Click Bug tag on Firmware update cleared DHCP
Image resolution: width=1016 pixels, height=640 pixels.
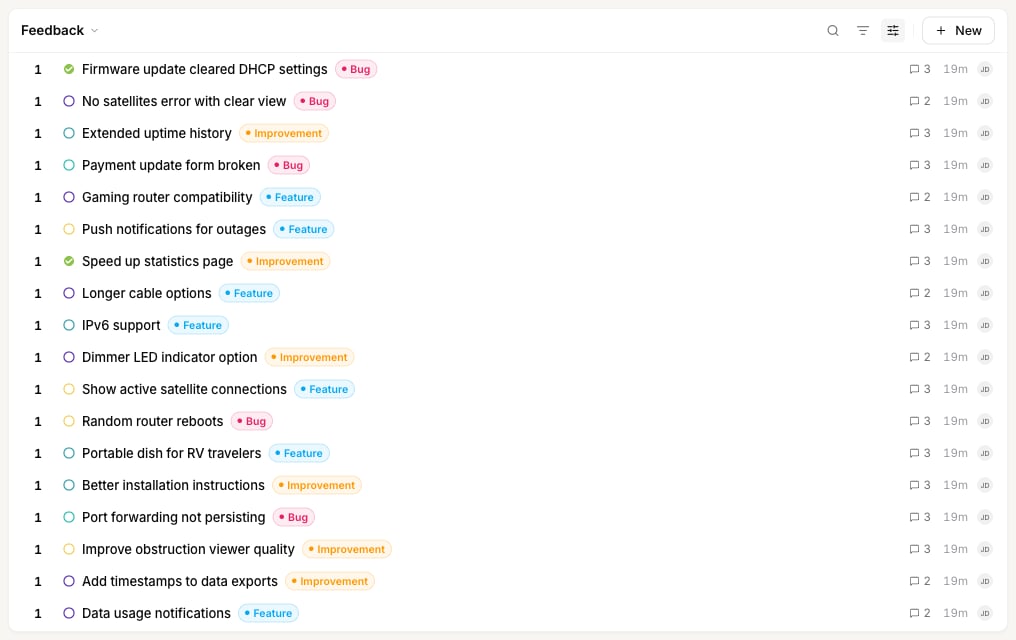(x=356, y=69)
